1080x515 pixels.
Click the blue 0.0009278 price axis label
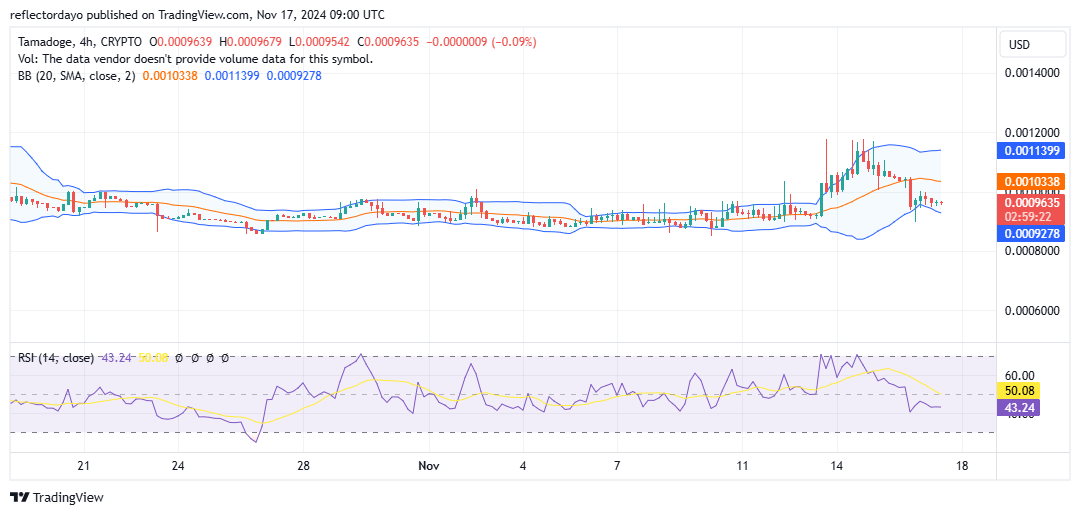tap(1031, 233)
